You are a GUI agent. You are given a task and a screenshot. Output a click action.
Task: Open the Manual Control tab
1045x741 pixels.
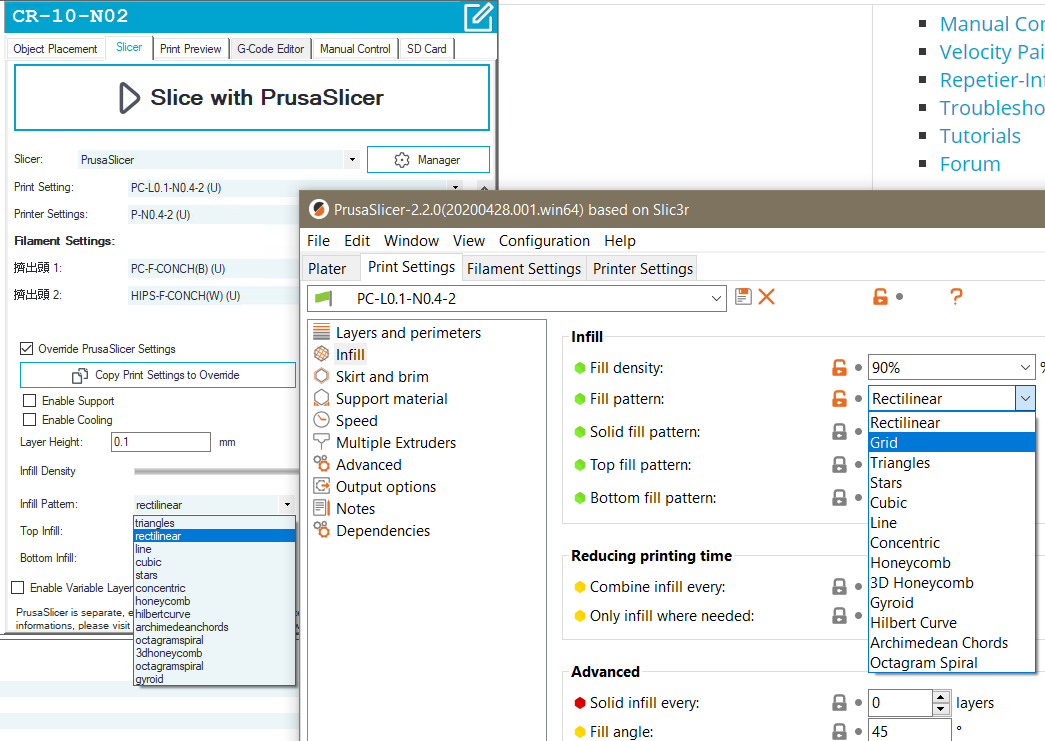[x=355, y=49]
